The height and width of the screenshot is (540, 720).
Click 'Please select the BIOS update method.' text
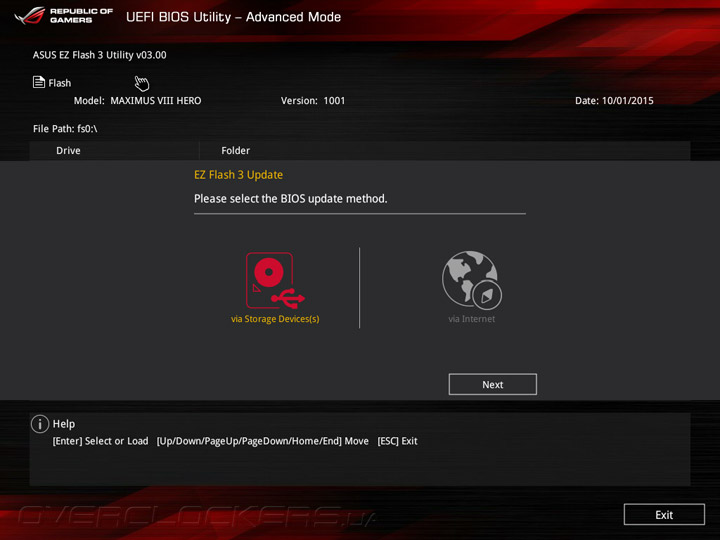coord(291,199)
